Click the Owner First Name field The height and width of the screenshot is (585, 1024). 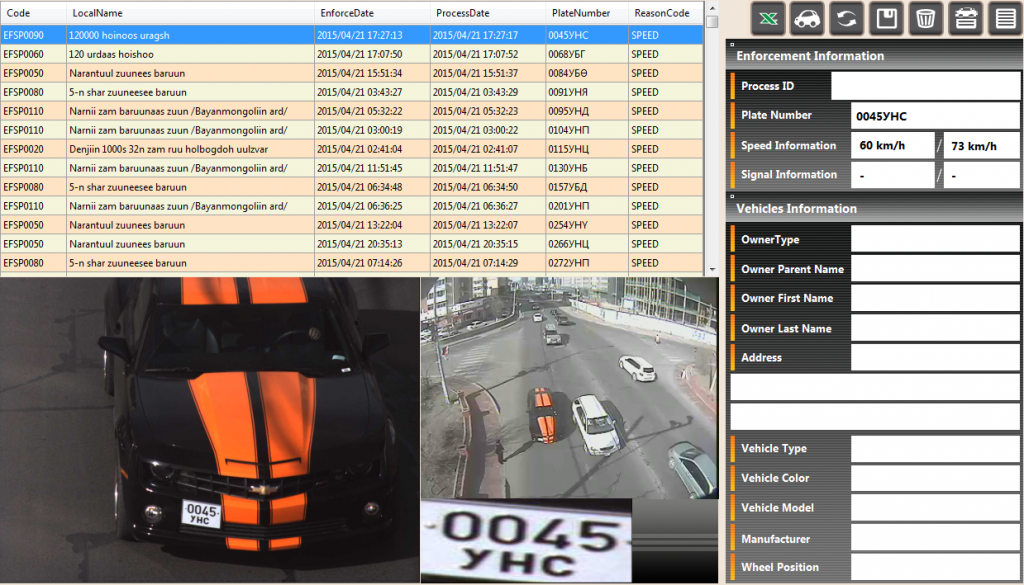(934, 299)
